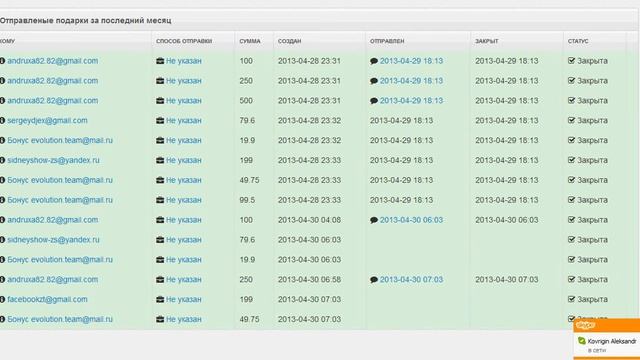
Task: Click sum value 99.5
Action: [x=247, y=200]
